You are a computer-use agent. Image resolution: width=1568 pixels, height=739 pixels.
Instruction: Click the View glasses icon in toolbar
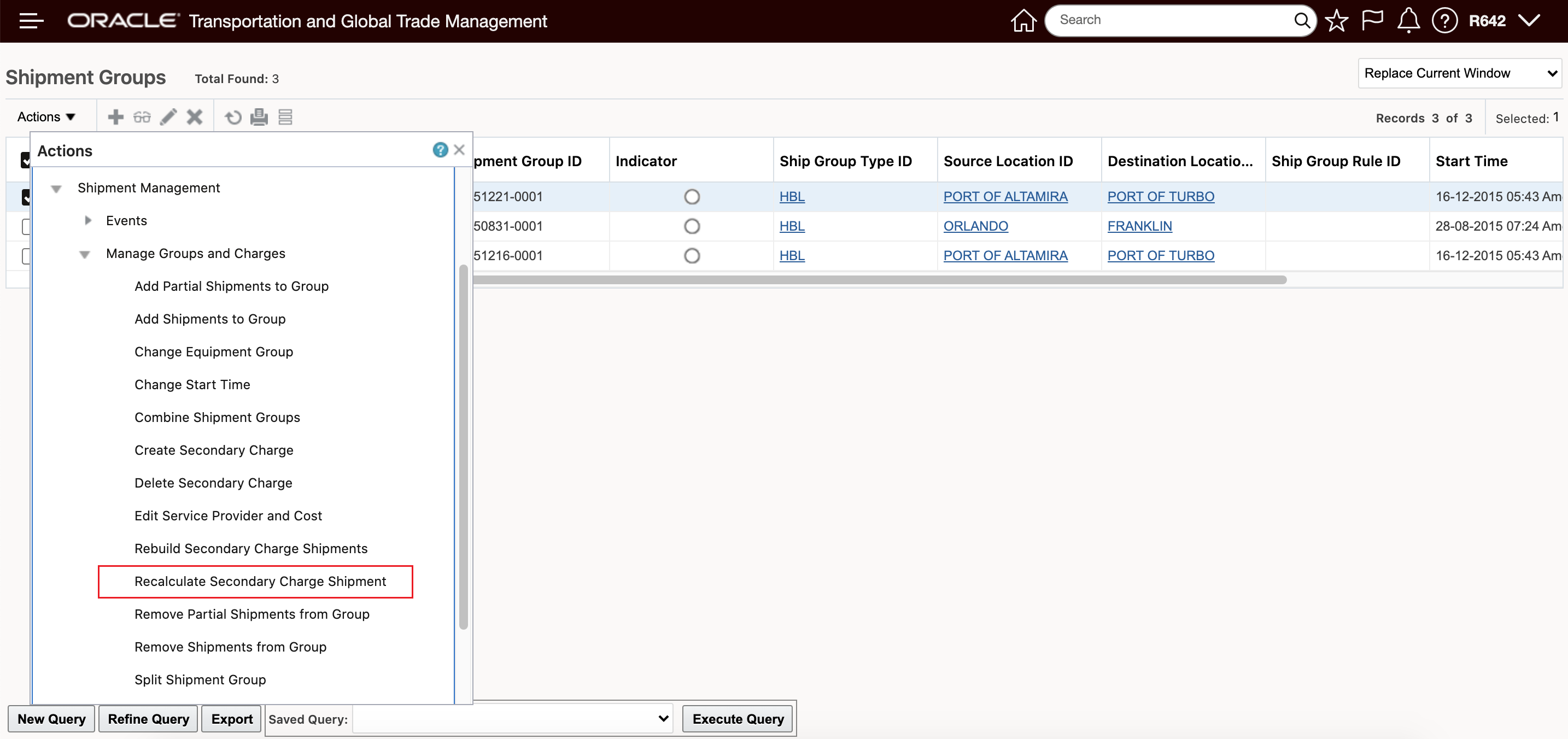click(142, 117)
